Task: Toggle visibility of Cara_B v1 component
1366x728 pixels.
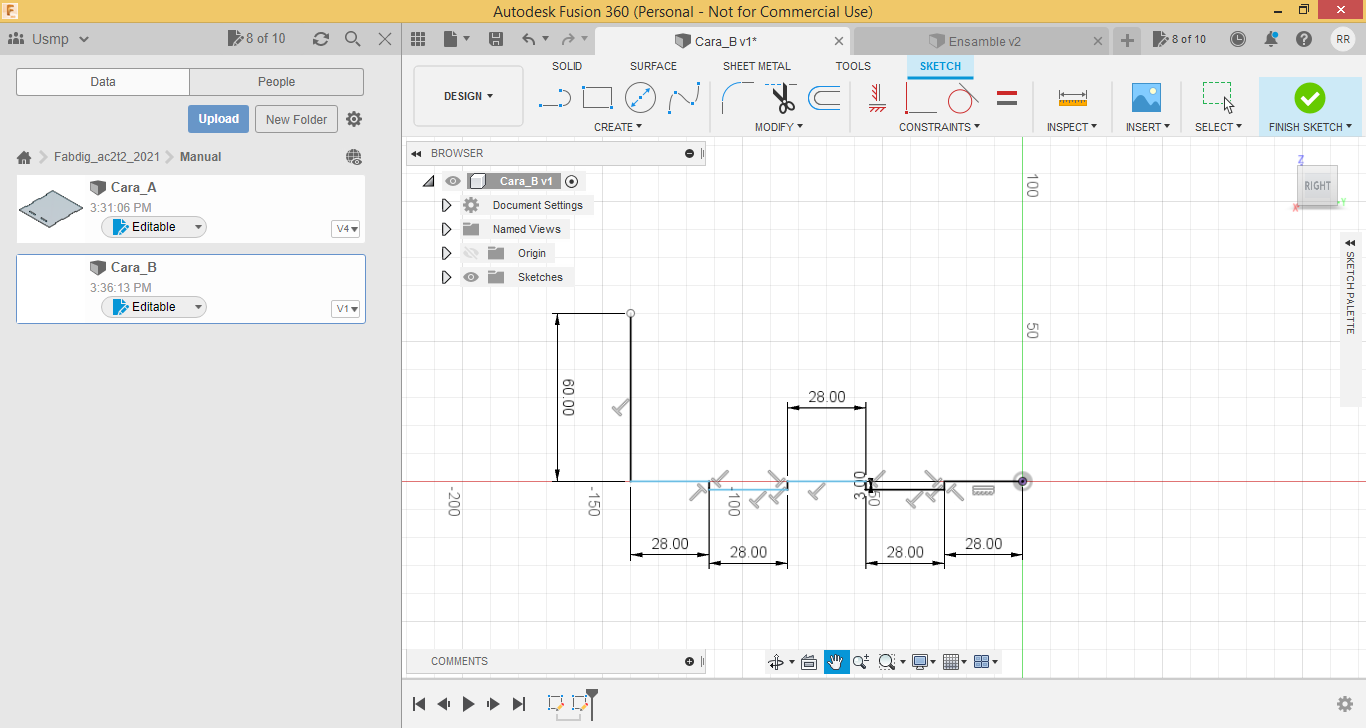Action: coord(453,181)
